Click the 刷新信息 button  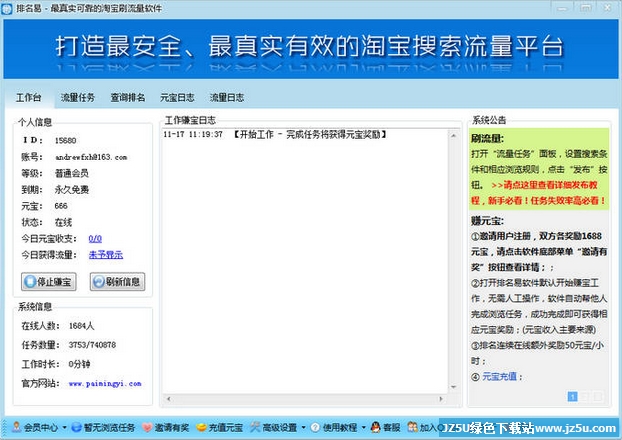(117, 282)
